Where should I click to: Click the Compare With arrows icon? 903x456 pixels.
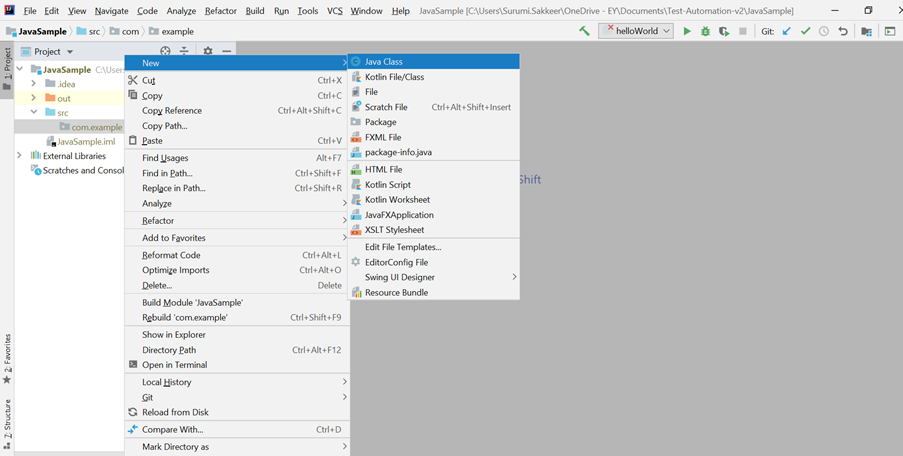pyautogui.click(x=133, y=429)
